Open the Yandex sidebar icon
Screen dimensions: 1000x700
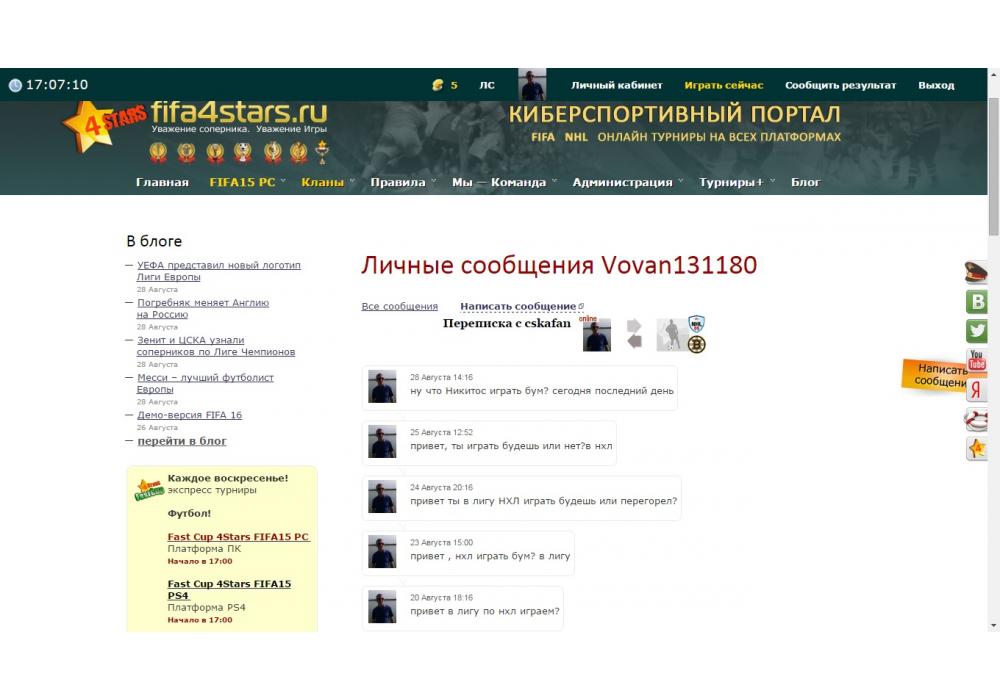click(976, 390)
